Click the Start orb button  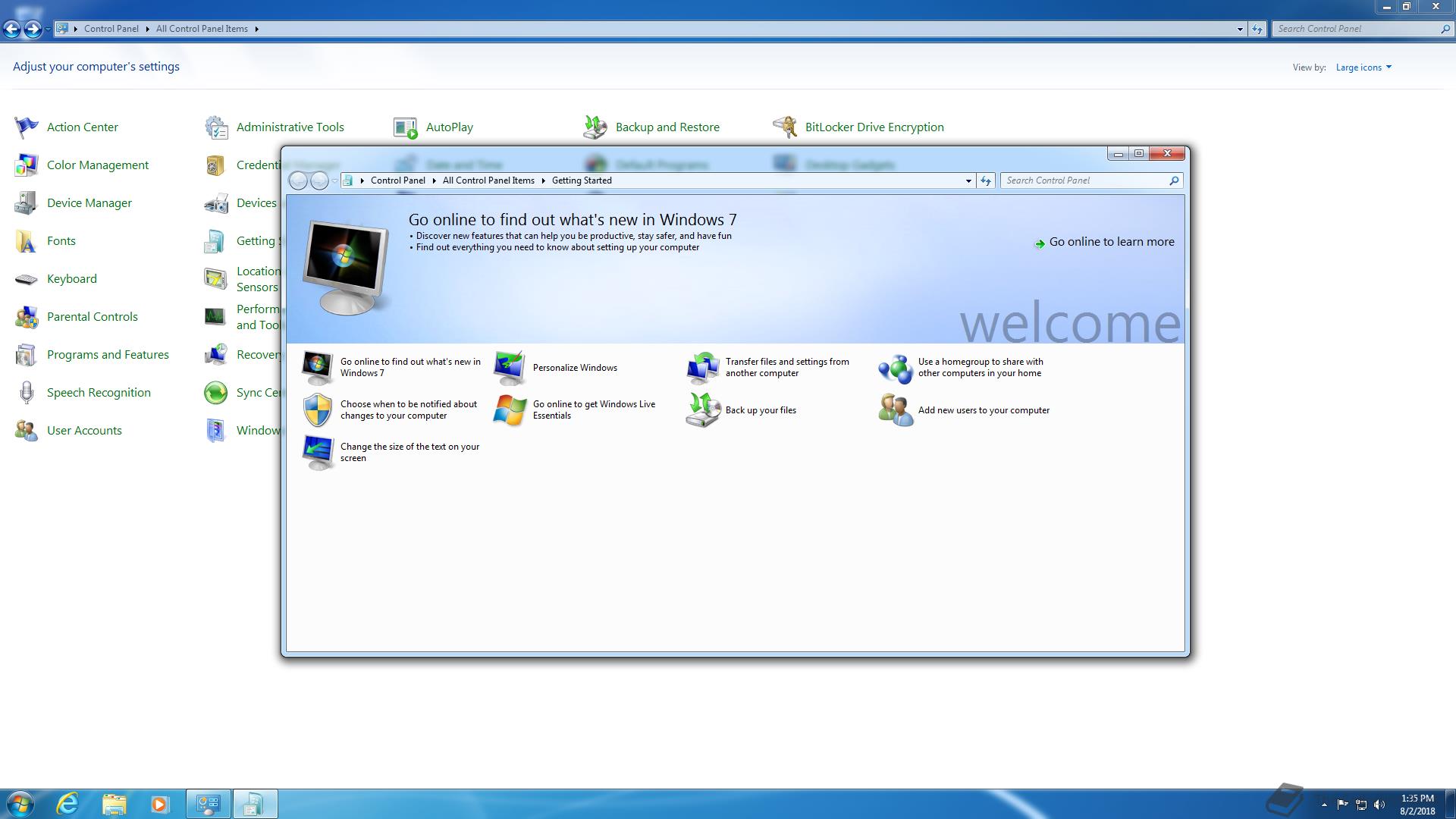[x=20, y=804]
